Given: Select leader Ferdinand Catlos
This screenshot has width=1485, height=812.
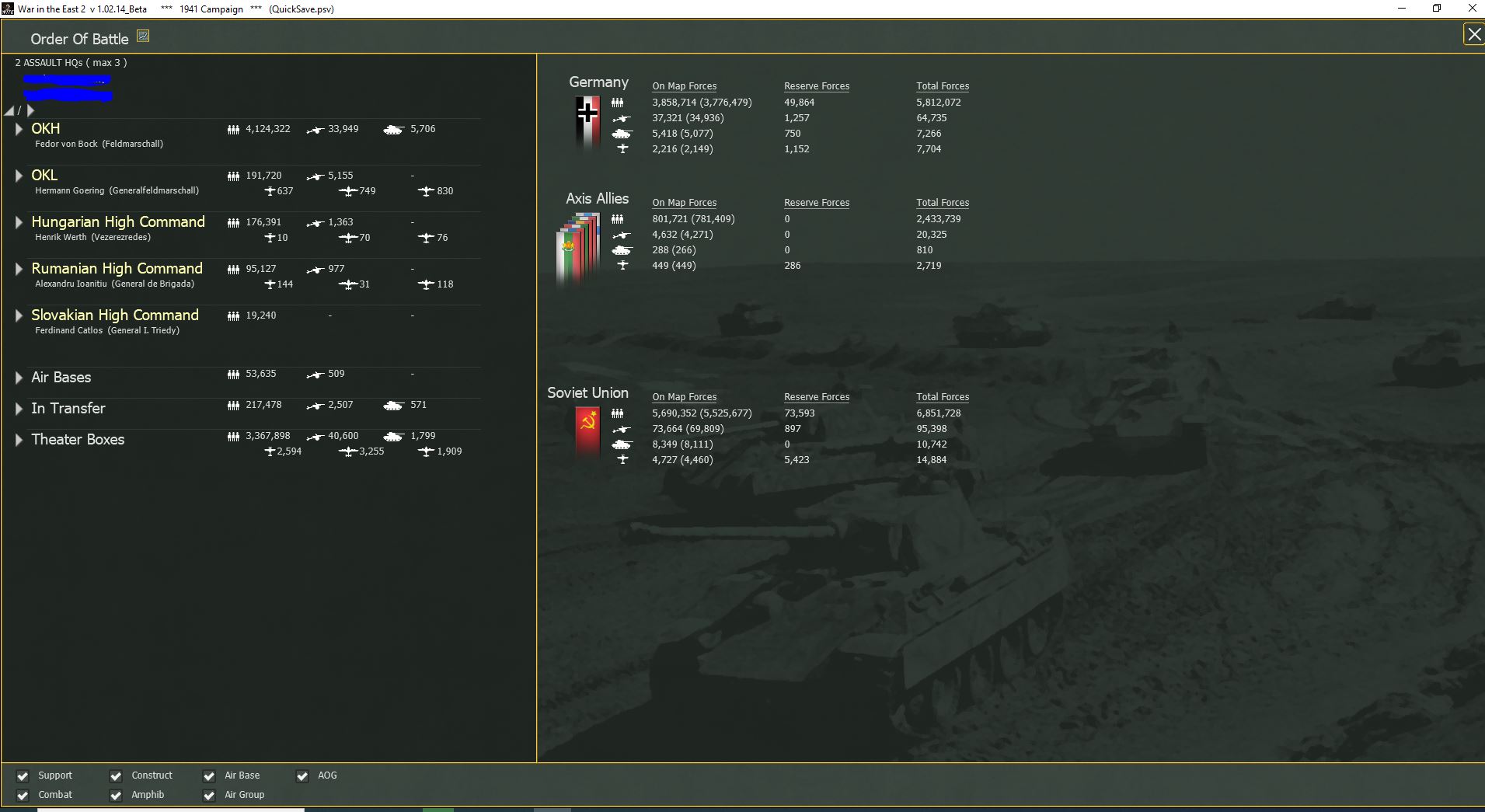Looking at the screenshot, I should coord(107,331).
